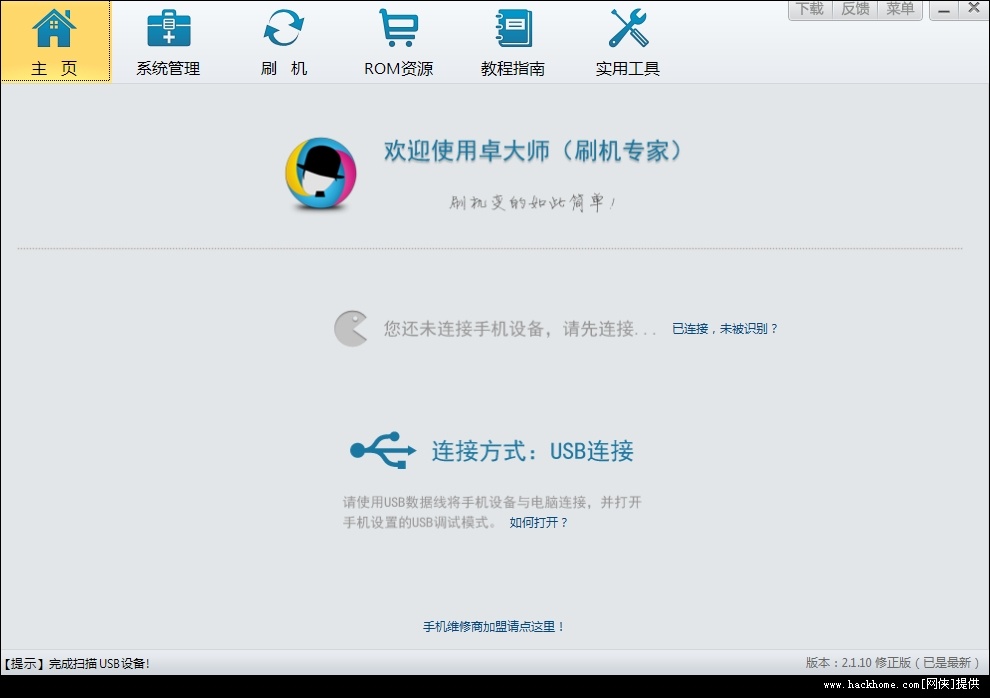Image resolution: width=990 pixels, height=698 pixels.
Task: Minimize the 卓大师 window
Action: point(944,9)
